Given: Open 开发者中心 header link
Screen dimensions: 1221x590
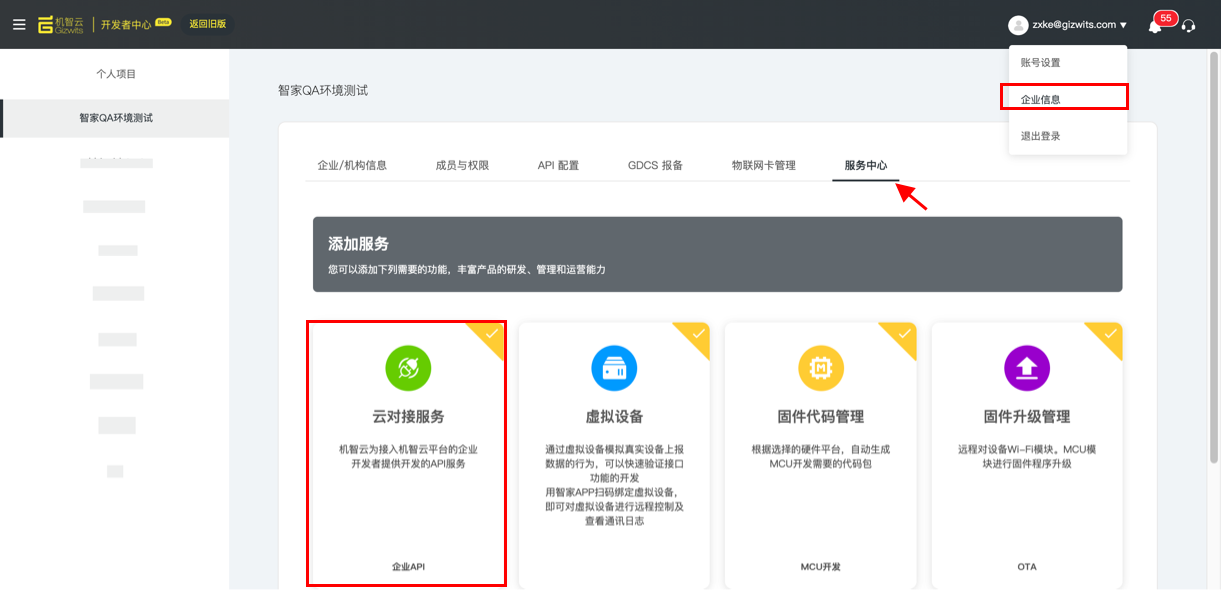Looking at the screenshot, I should [126, 25].
